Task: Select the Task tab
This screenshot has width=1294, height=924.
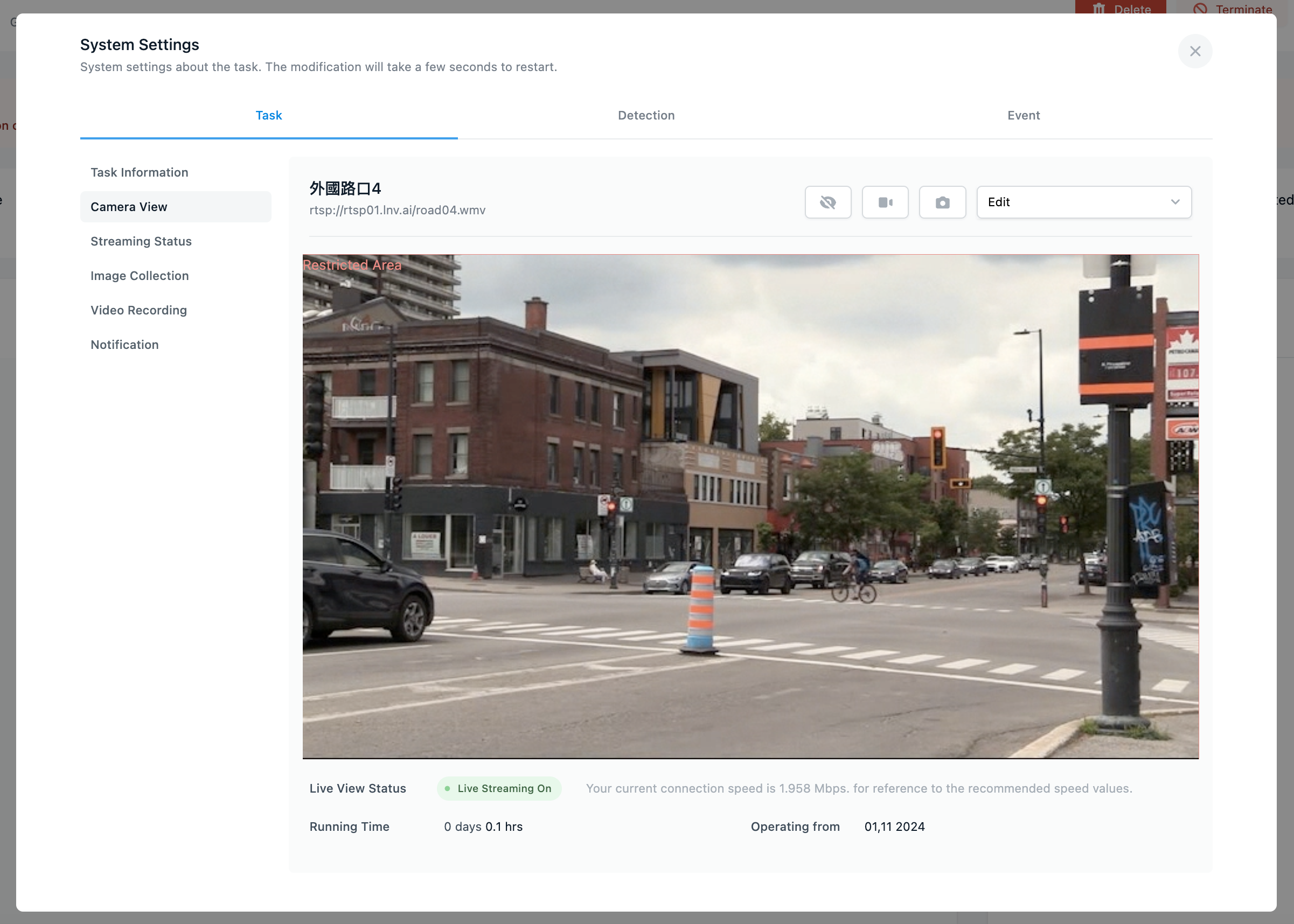Action: (x=269, y=115)
